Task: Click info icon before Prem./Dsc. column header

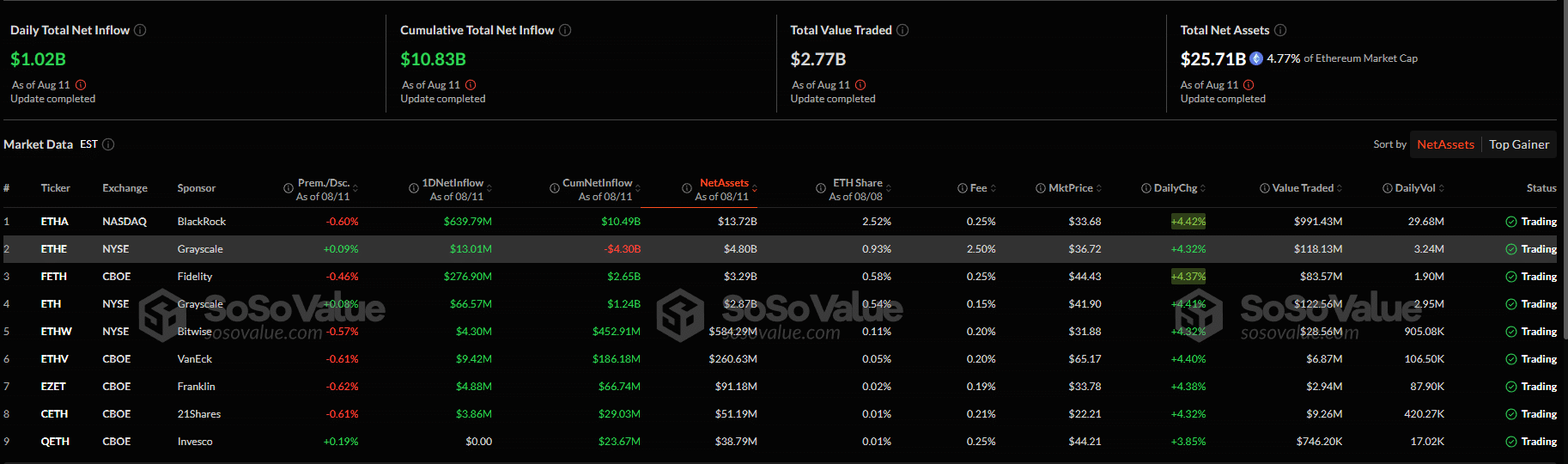Action: click(289, 188)
